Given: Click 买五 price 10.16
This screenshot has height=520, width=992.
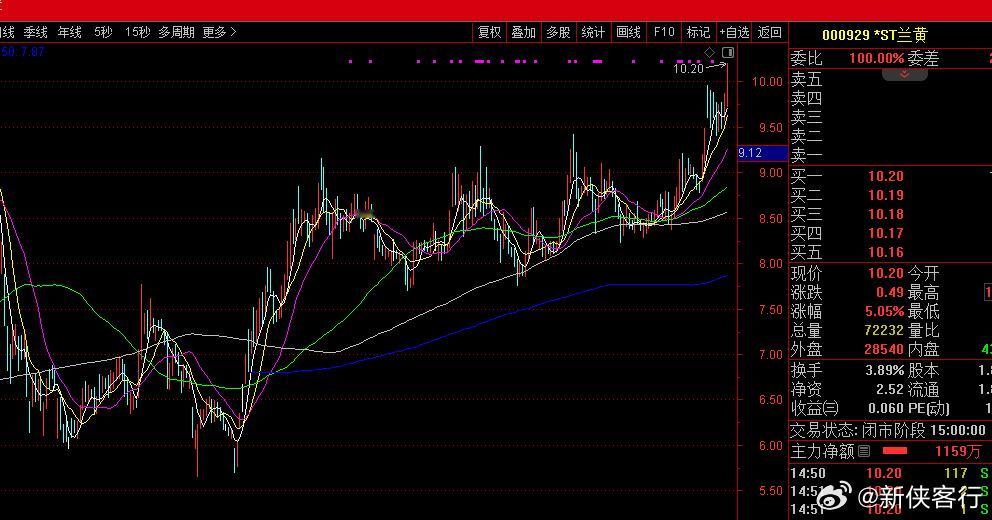Looking at the screenshot, I should [886, 252].
